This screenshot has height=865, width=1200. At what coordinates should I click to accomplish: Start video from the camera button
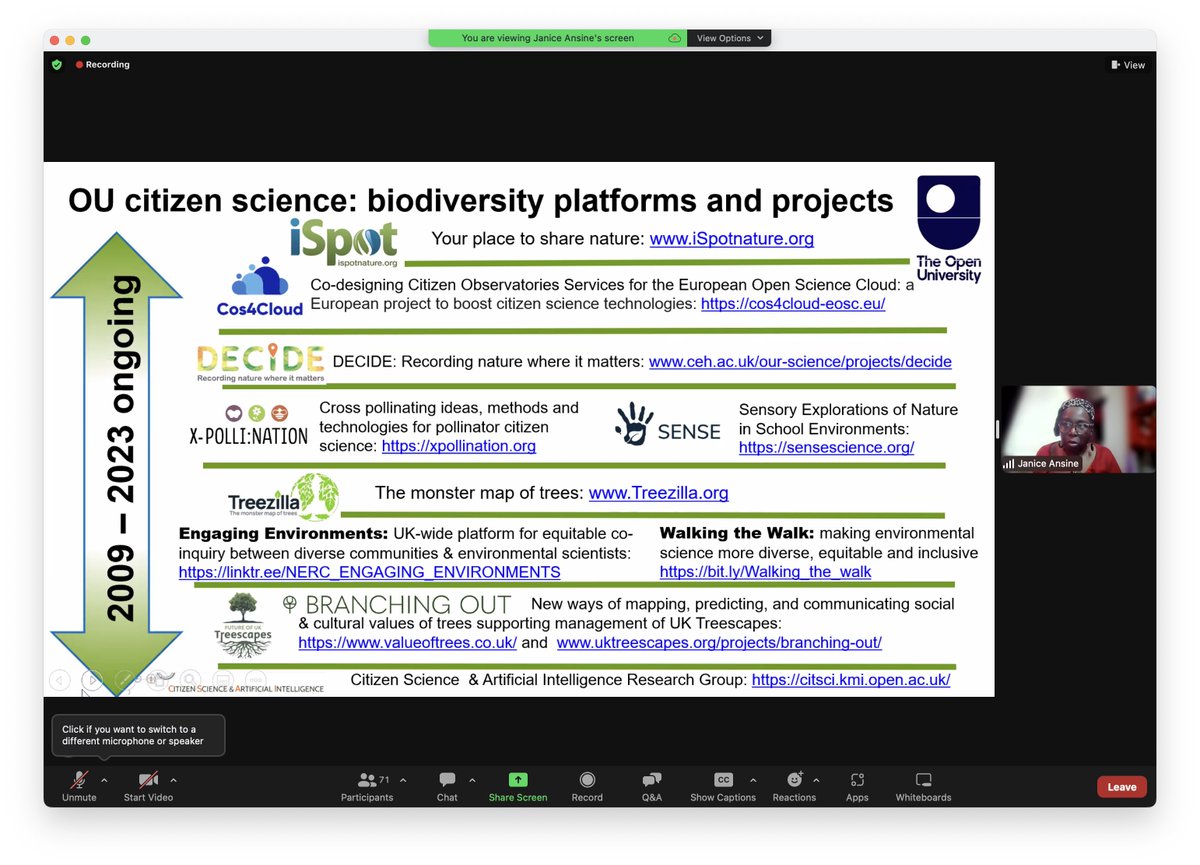148,785
